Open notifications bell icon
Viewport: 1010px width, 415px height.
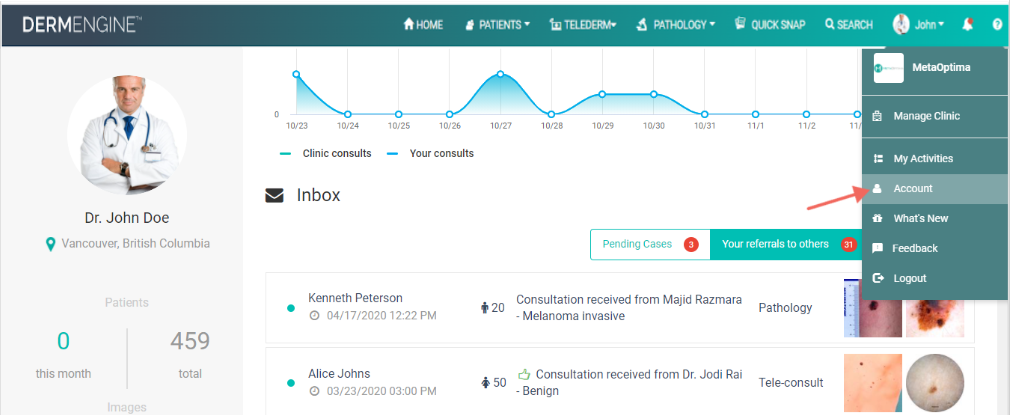click(x=967, y=25)
